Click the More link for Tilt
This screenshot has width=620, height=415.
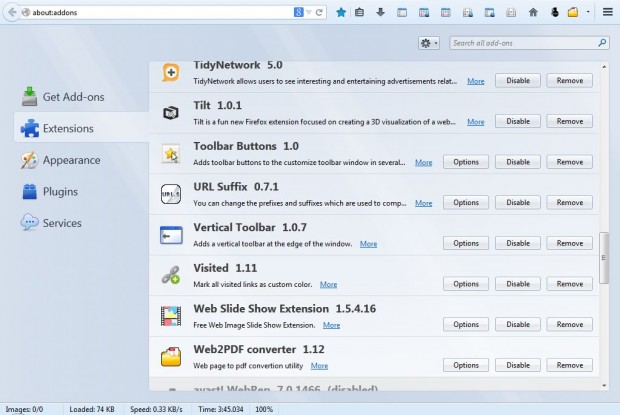[x=476, y=122]
